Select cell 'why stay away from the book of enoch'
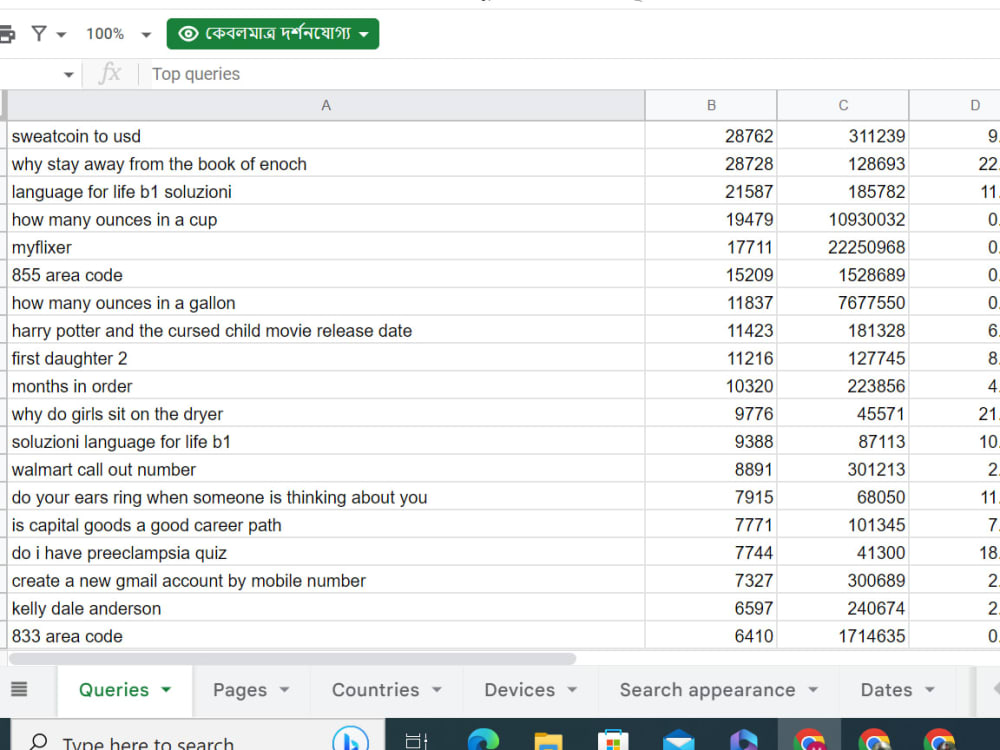Viewport: 1000px width, 750px height. (326, 164)
